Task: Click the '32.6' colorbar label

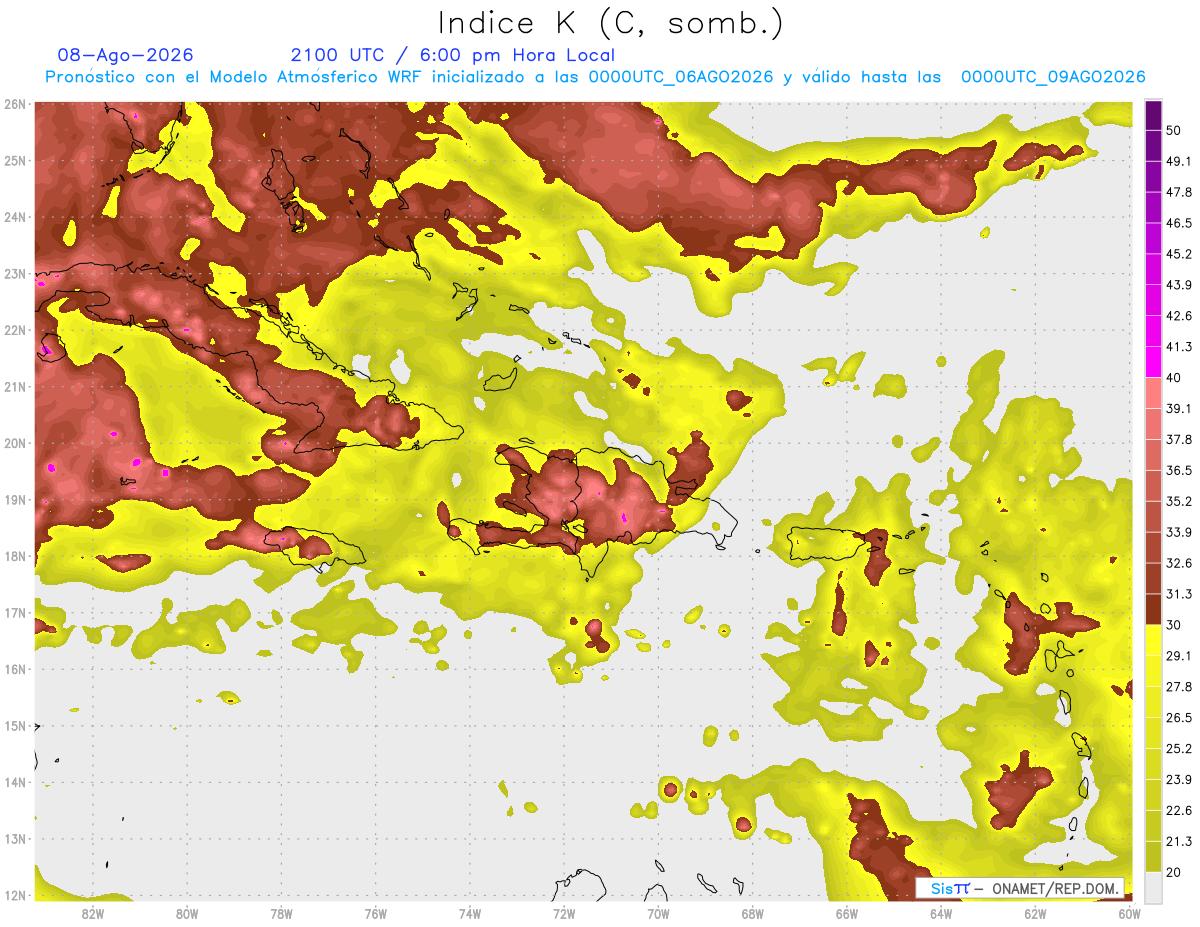Action: pos(1179,563)
